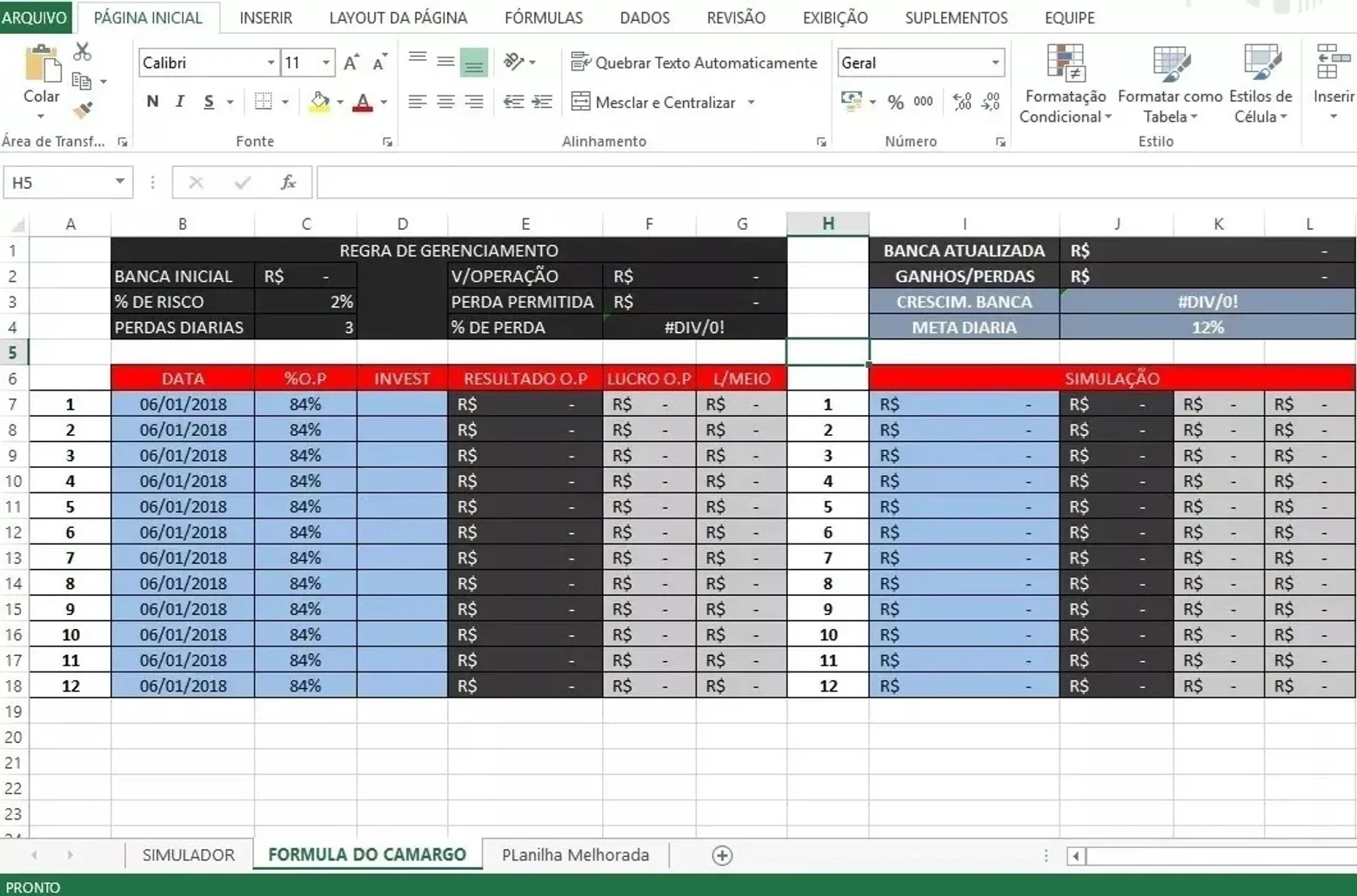Click Mesclar e Centralizar

click(654, 102)
